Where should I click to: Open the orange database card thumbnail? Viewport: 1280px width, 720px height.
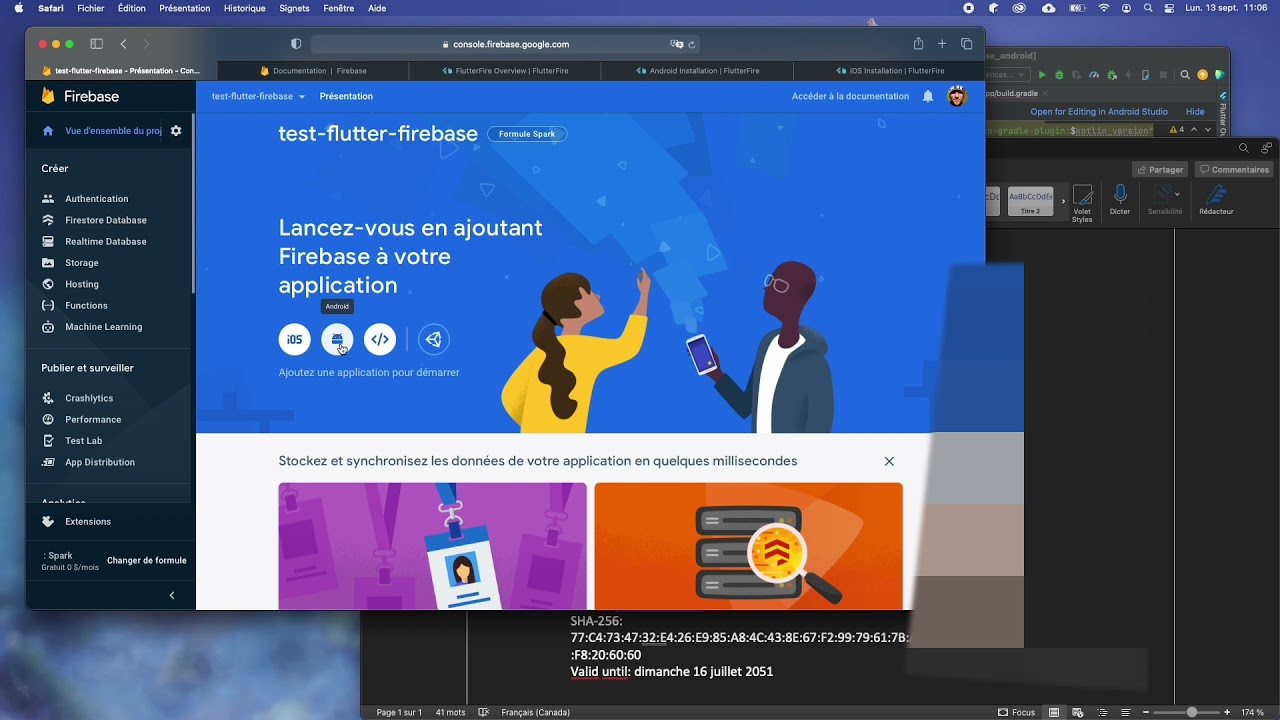click(x=748, y=546)
